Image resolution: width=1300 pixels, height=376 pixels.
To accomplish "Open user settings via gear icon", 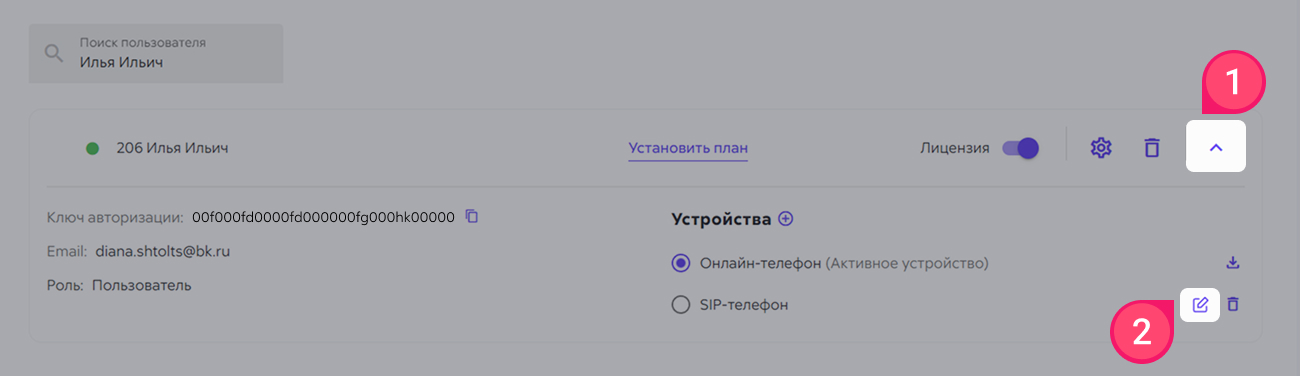I will pos(1101,148).
